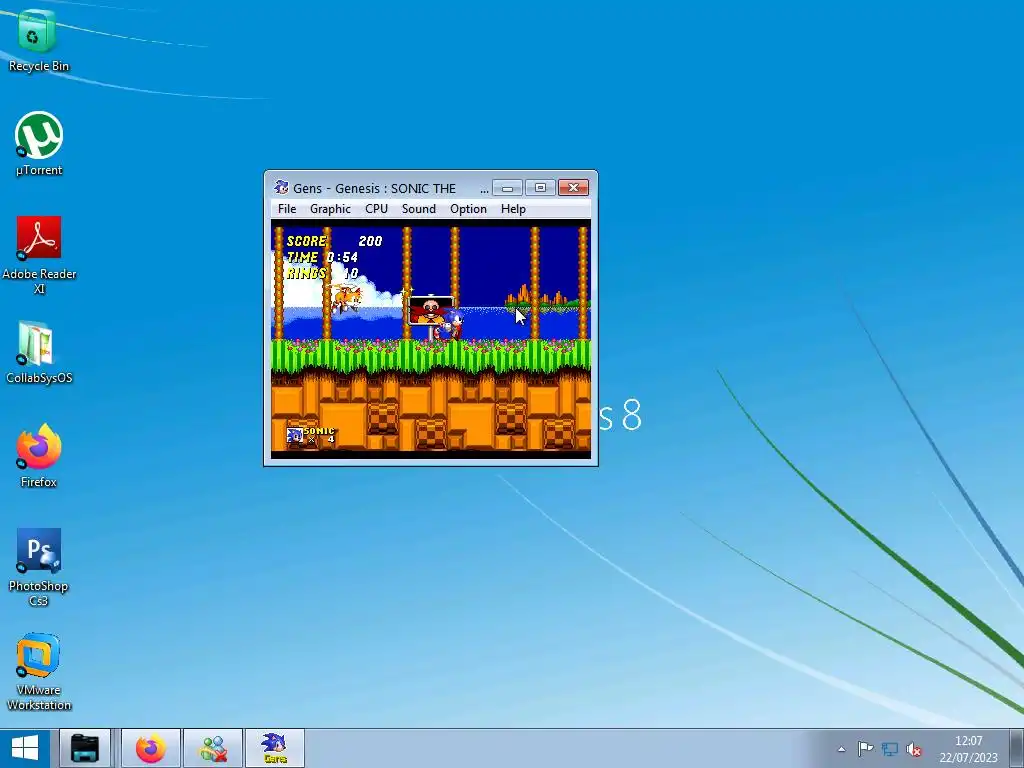Click the Sonic lives counter icon
Image resolution: width=1024 pixels, height=768 pixels.
(x=295, y=435)
